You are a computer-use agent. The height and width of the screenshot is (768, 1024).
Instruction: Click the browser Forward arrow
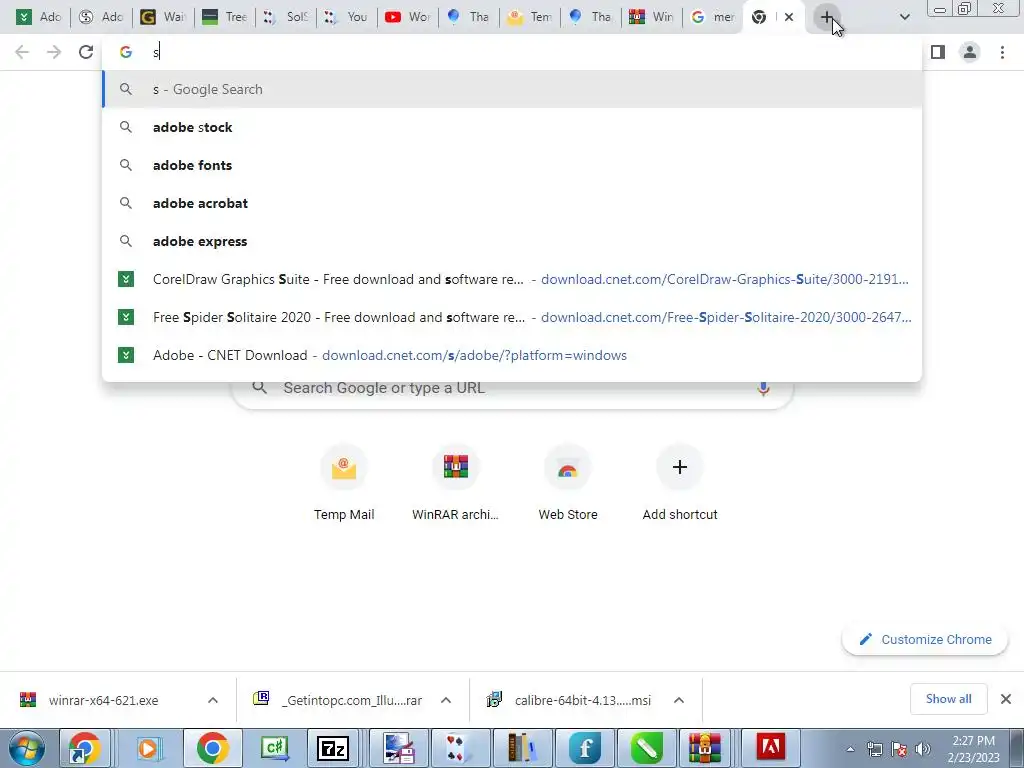click(54, 52)
